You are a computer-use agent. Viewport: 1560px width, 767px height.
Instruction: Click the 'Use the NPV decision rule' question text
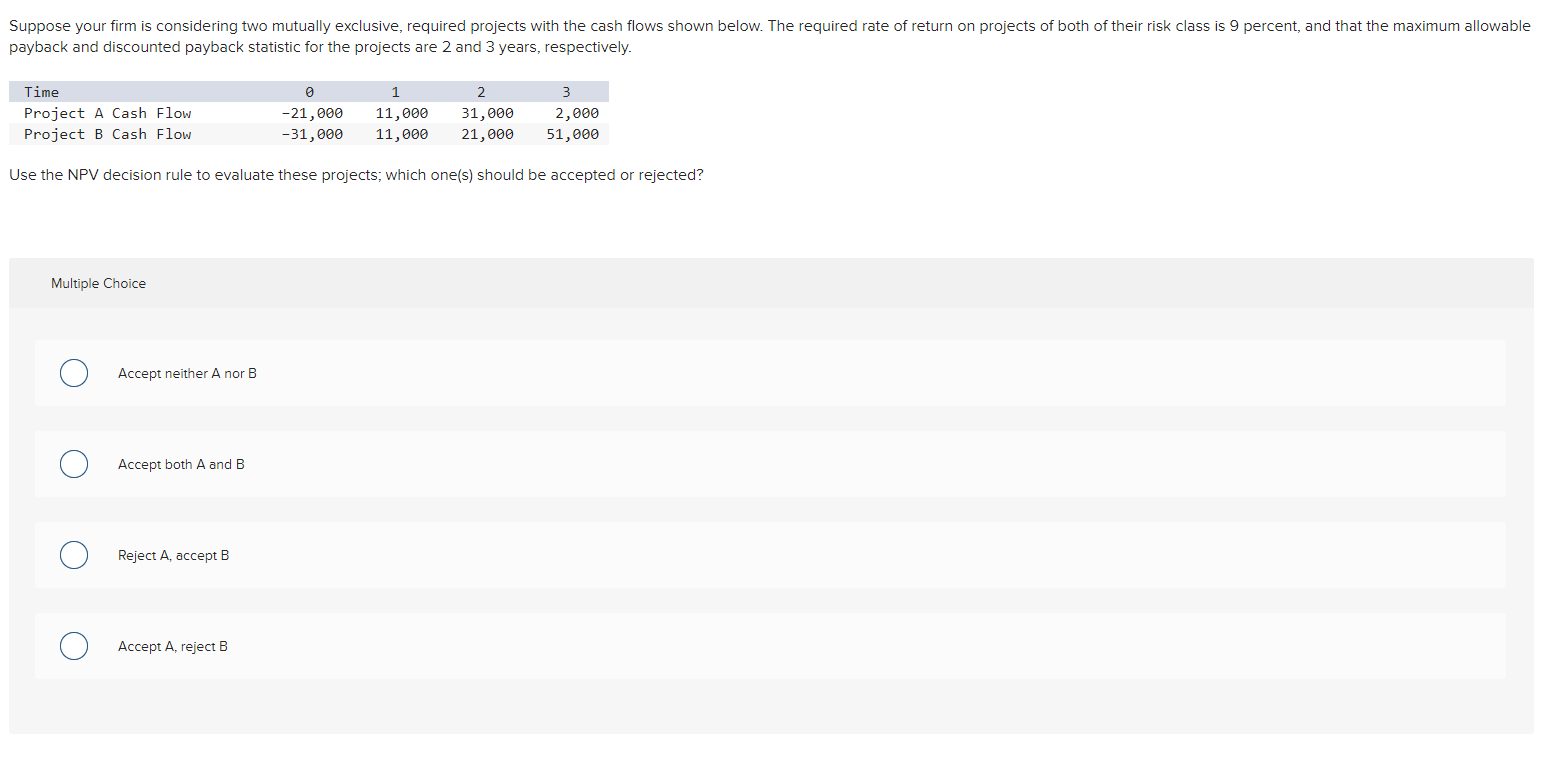[x=356, y=175]
